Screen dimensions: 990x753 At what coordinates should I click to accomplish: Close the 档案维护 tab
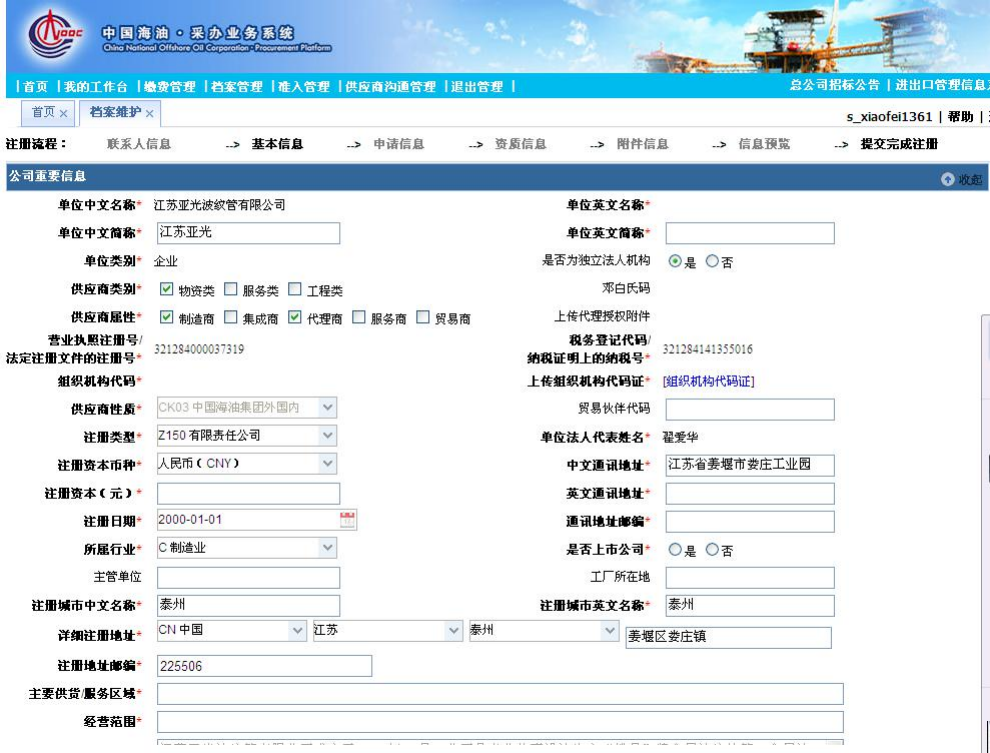[x=150, y=114]
